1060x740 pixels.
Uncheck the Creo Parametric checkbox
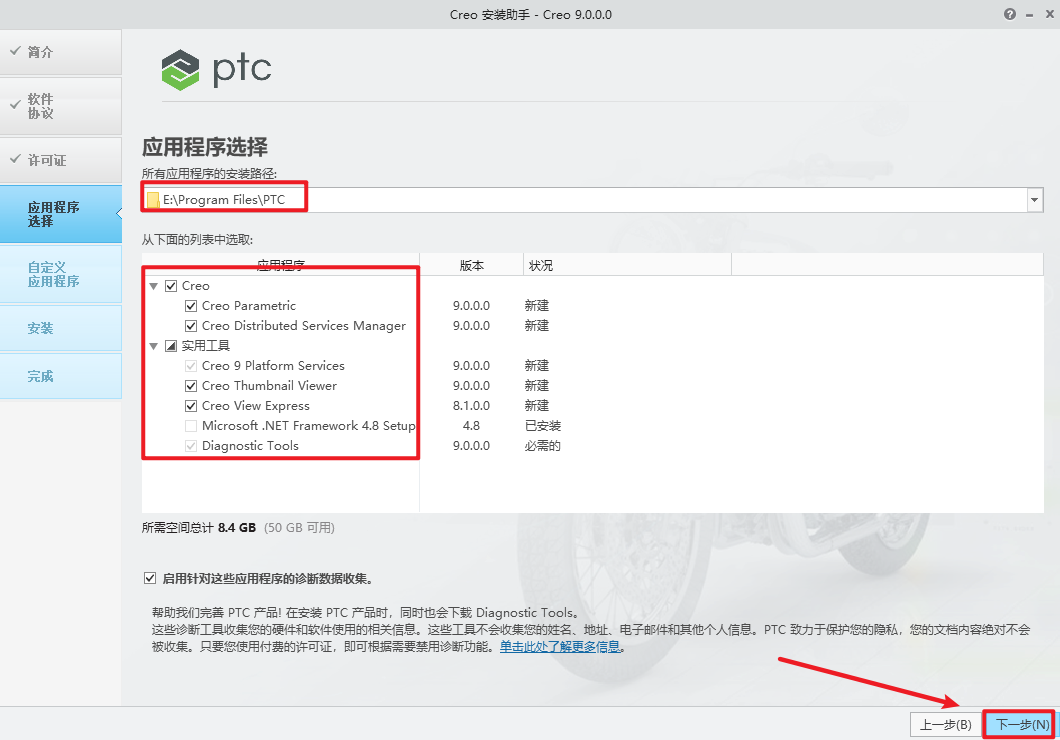click(190, 306)
